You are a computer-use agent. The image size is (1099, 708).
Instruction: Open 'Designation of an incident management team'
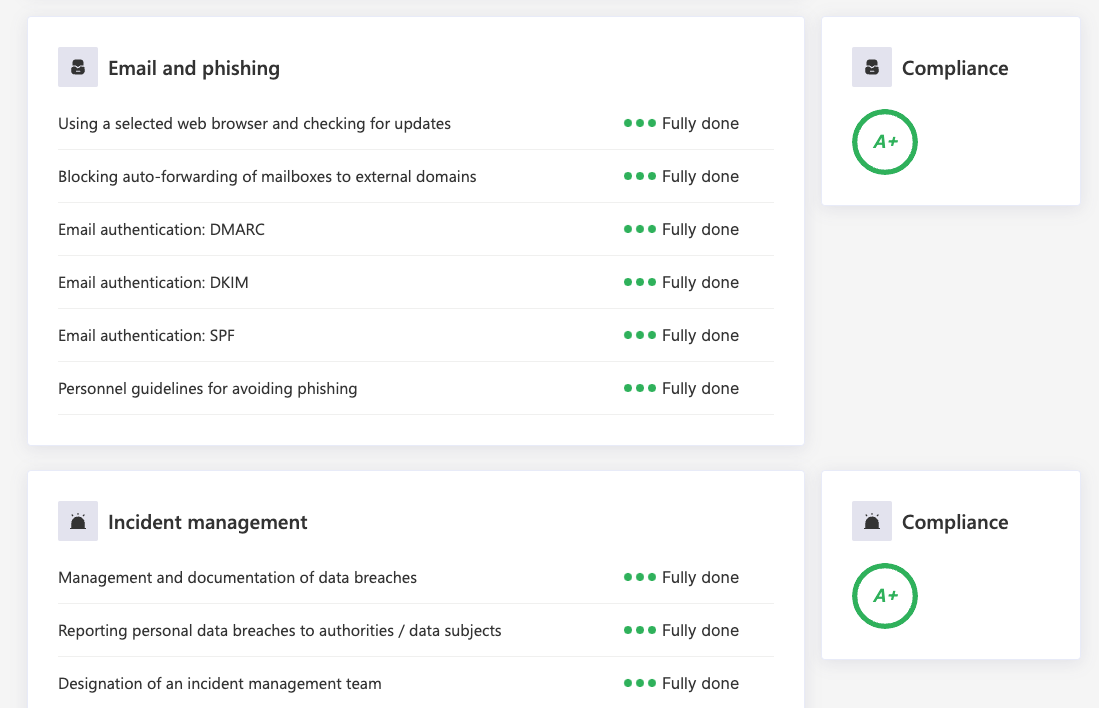point(220,683)
